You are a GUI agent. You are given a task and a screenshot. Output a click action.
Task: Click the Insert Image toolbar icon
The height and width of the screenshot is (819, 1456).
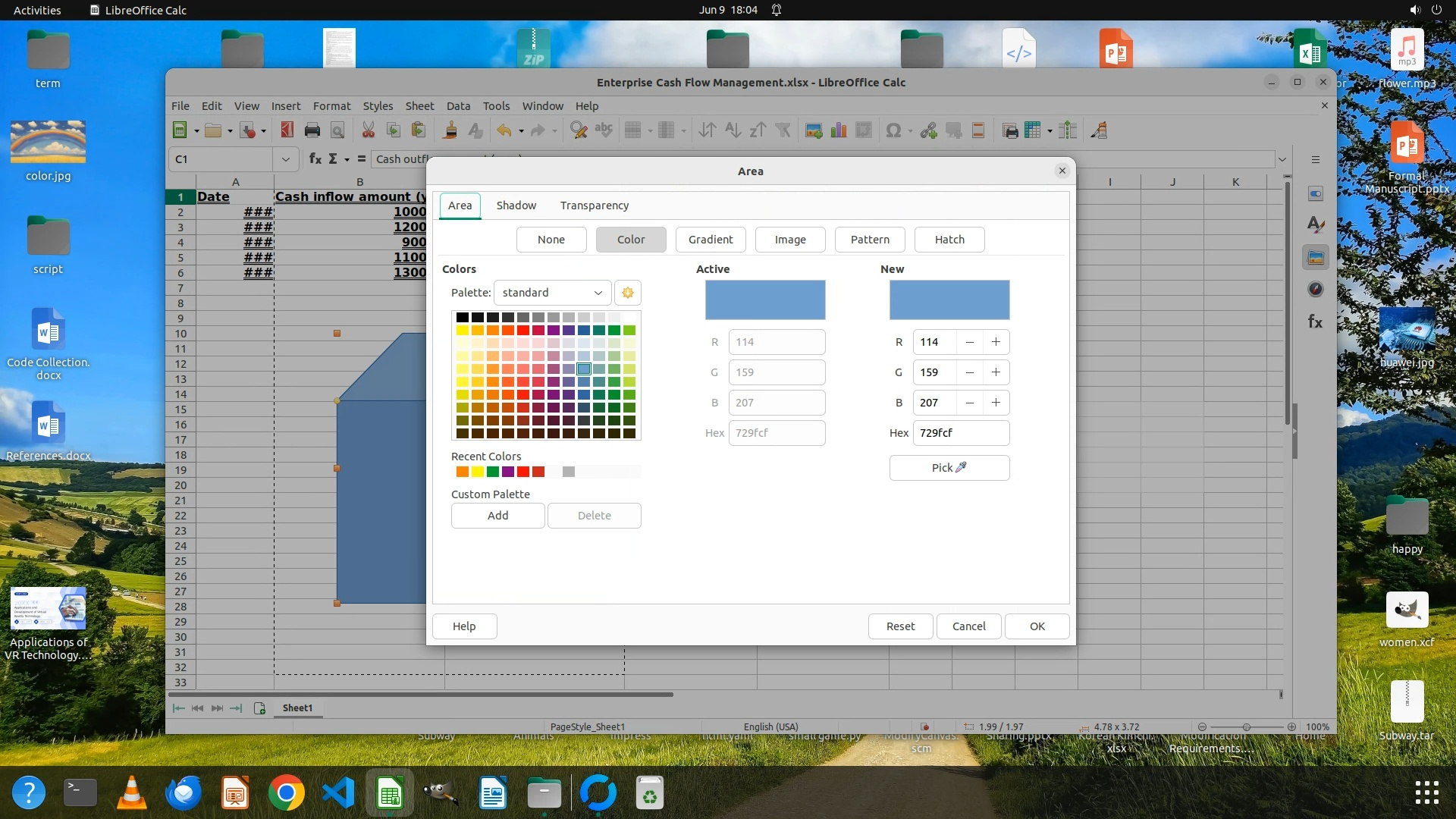814,130
